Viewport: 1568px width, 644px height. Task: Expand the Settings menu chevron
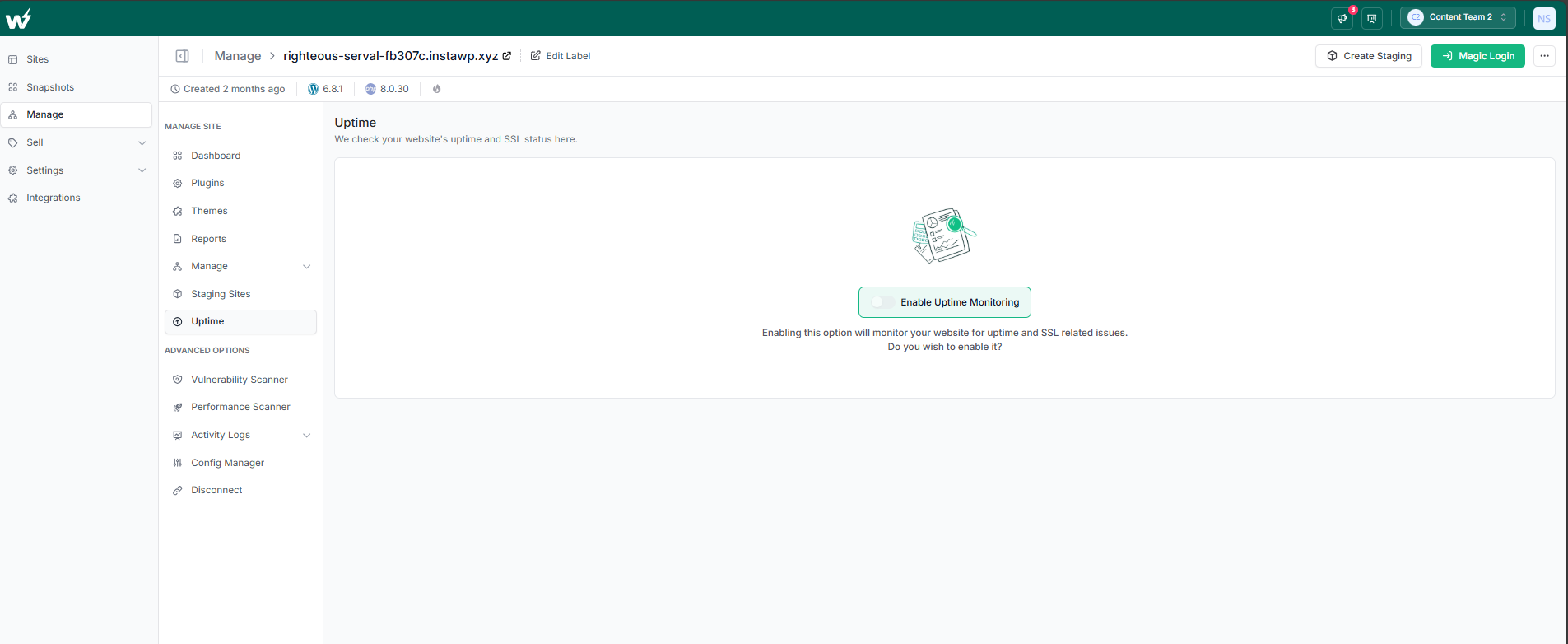(142, 170)
